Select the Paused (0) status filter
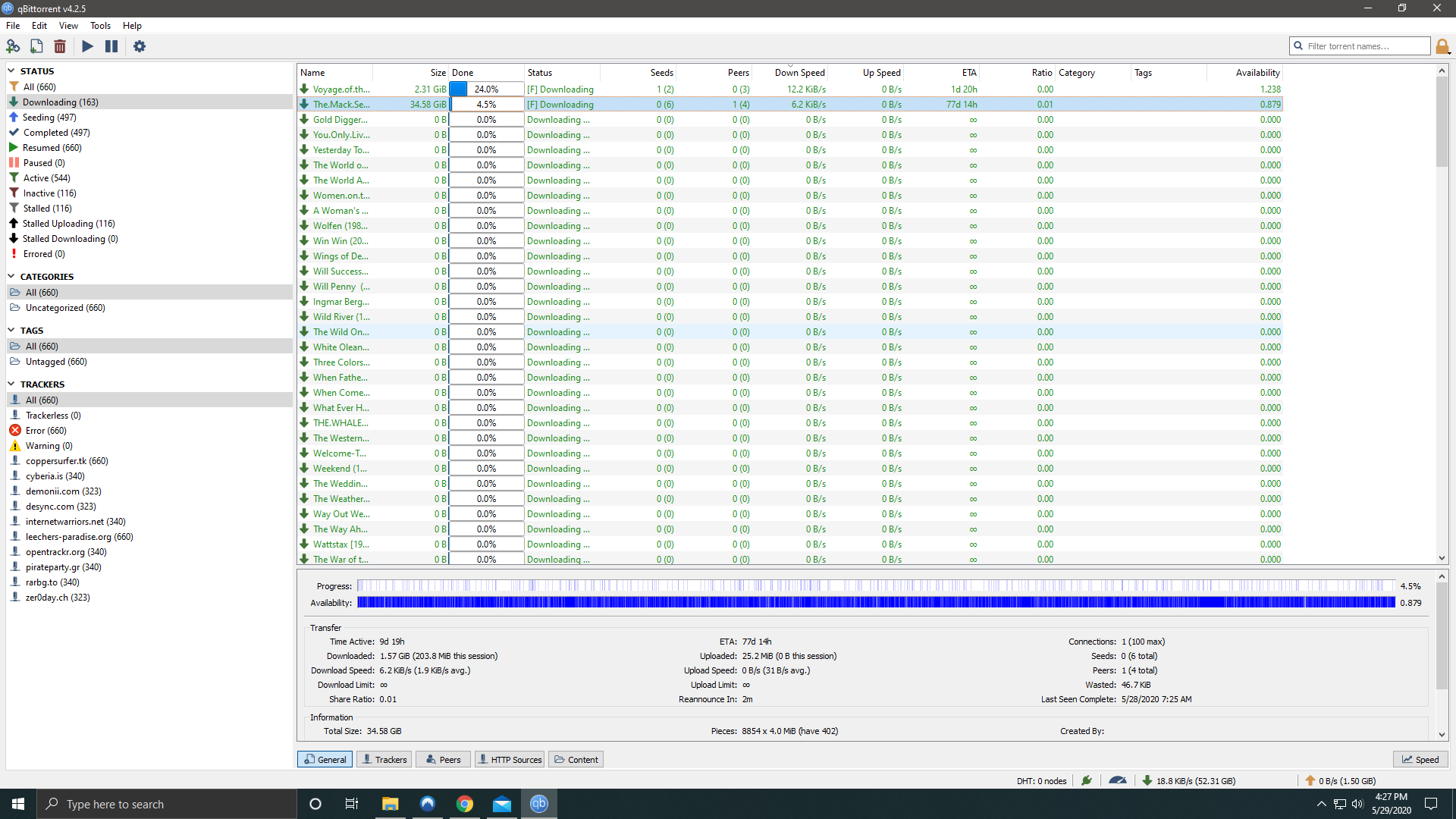This screenshot has height=819, width=1456. pyautogui.click(x=44, y=163)
